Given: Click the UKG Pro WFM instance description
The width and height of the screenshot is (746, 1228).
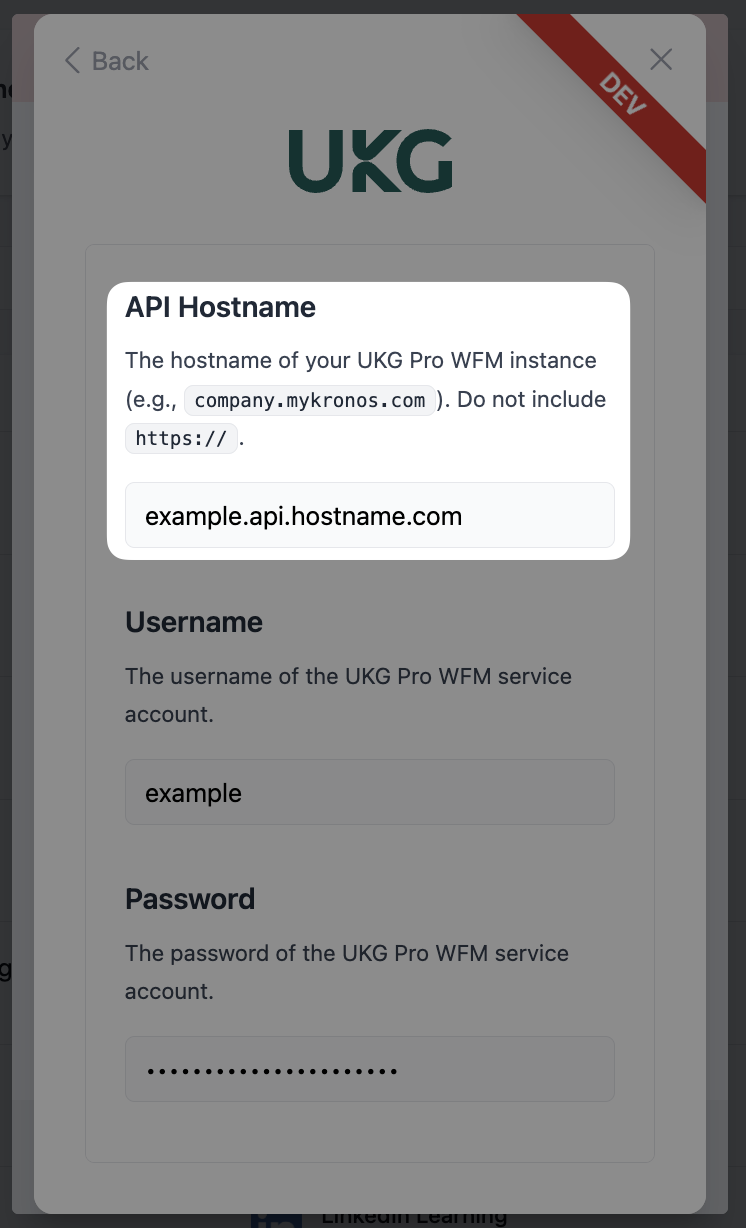Looking at the screenshot, I should [360, 361].
